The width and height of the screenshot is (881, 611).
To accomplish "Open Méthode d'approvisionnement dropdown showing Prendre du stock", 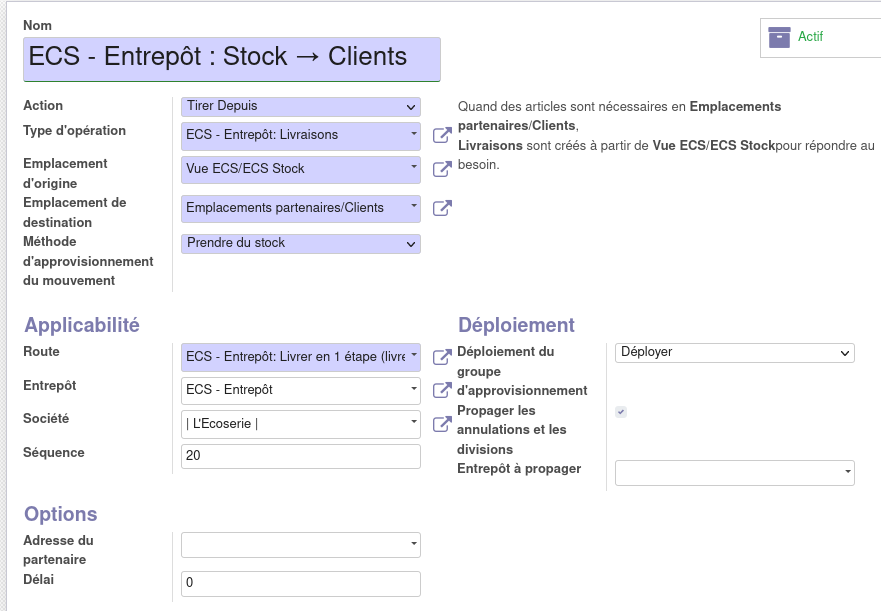I will [300, 243].
